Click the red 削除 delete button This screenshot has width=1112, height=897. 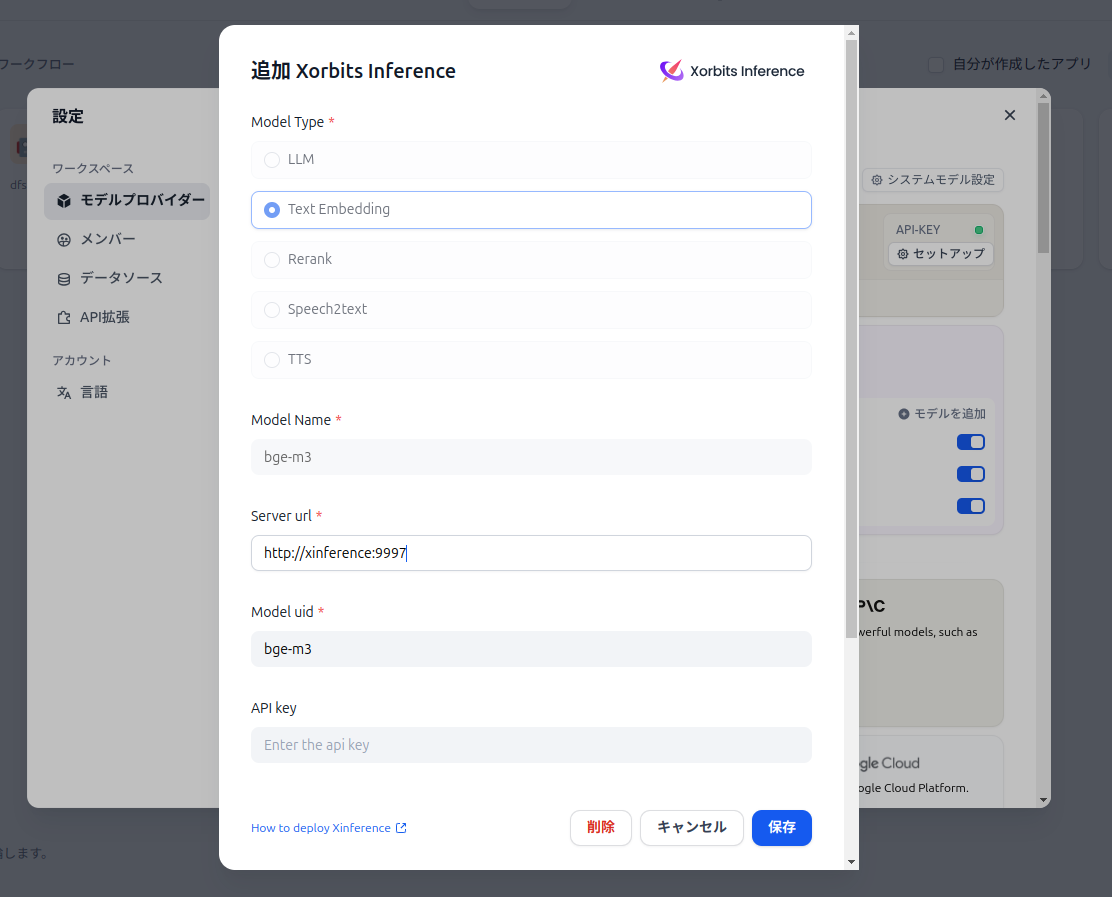pyautogui.click(x=601, y=828)
